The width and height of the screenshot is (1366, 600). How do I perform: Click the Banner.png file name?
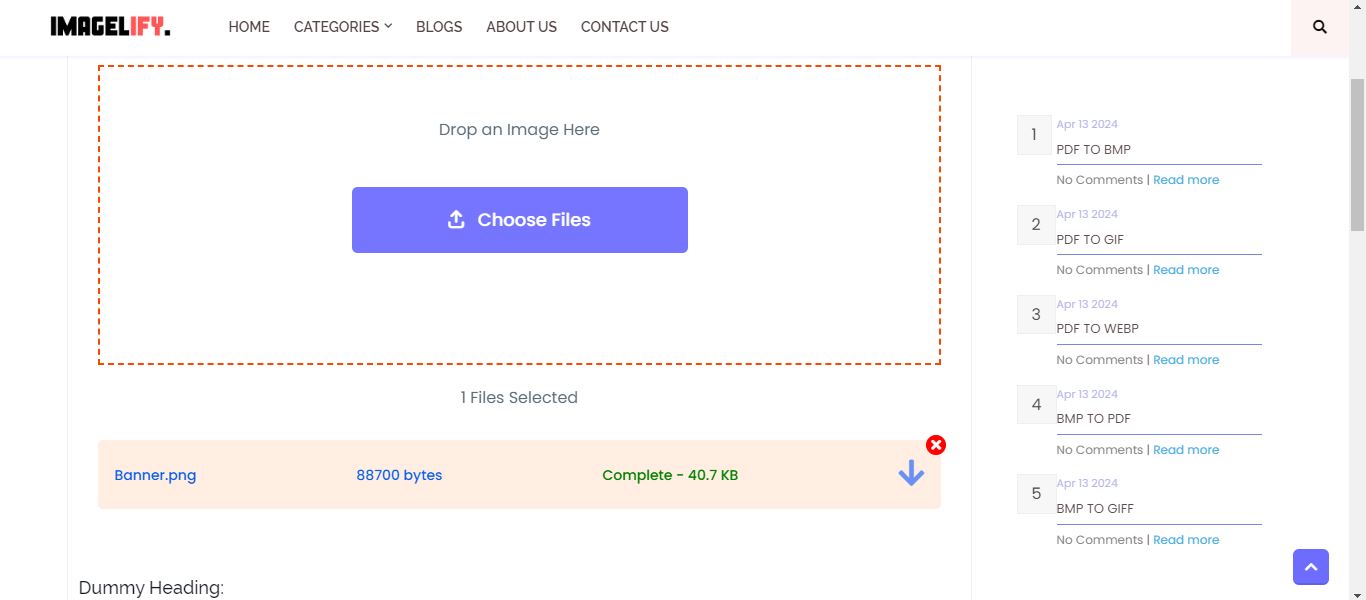click(155, 474)
